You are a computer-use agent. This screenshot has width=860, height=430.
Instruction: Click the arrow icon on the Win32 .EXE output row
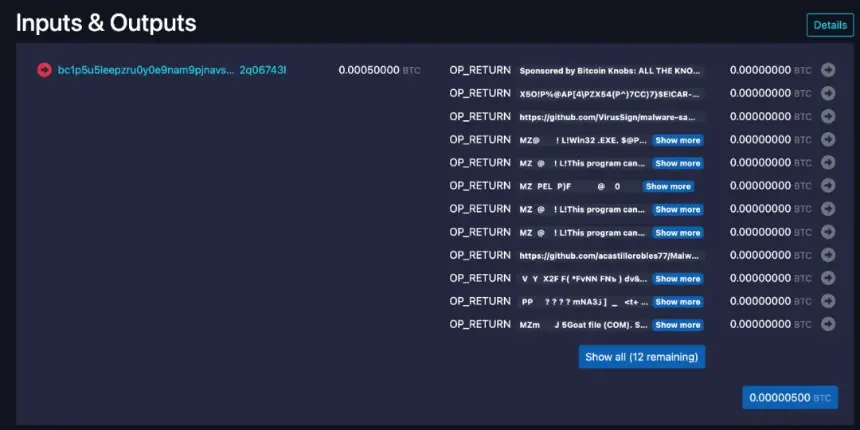(828, 140)
